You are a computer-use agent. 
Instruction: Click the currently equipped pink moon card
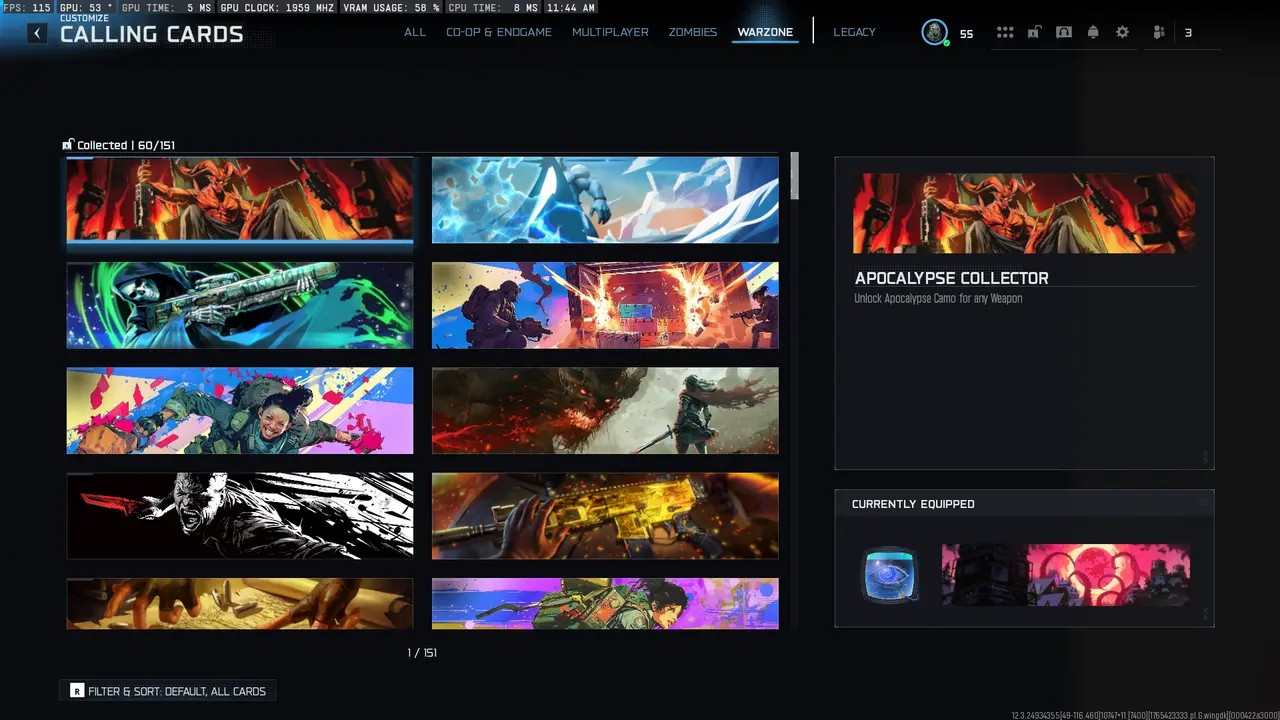click(x=1066, y=575)
